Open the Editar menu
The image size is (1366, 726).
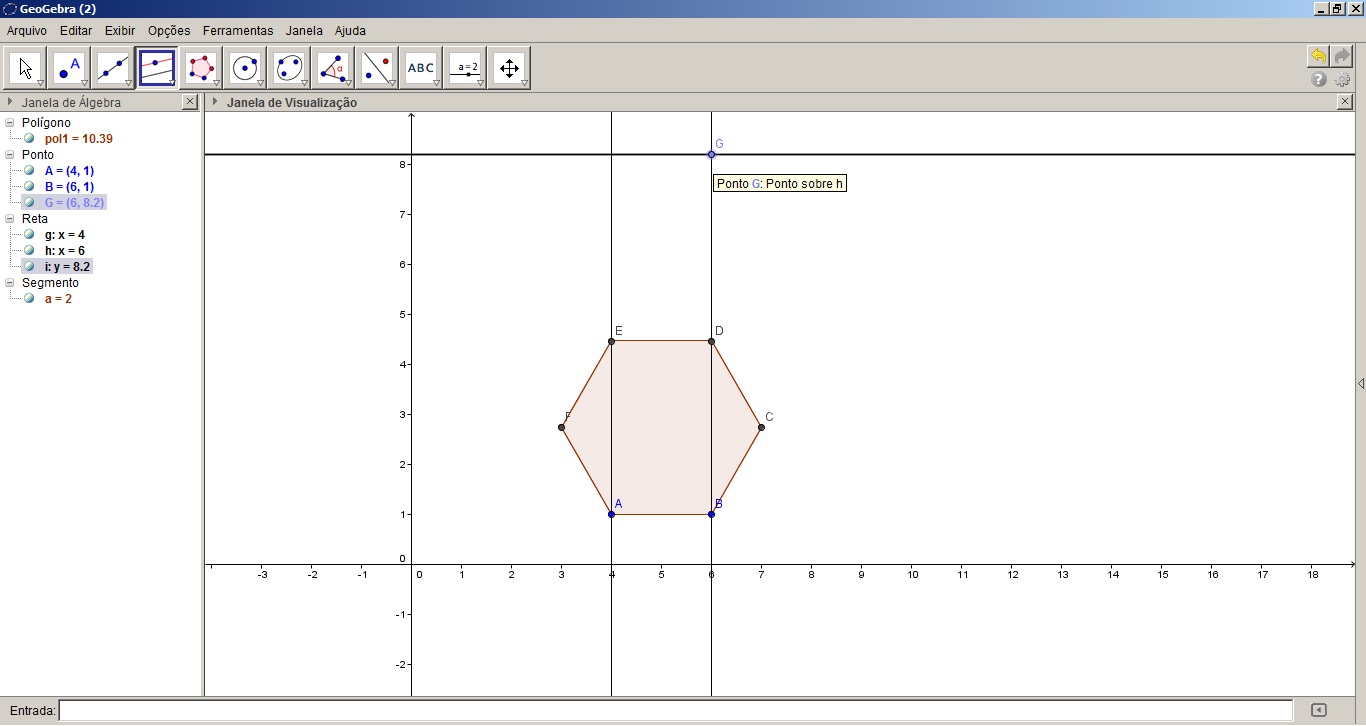click(76, 31)
